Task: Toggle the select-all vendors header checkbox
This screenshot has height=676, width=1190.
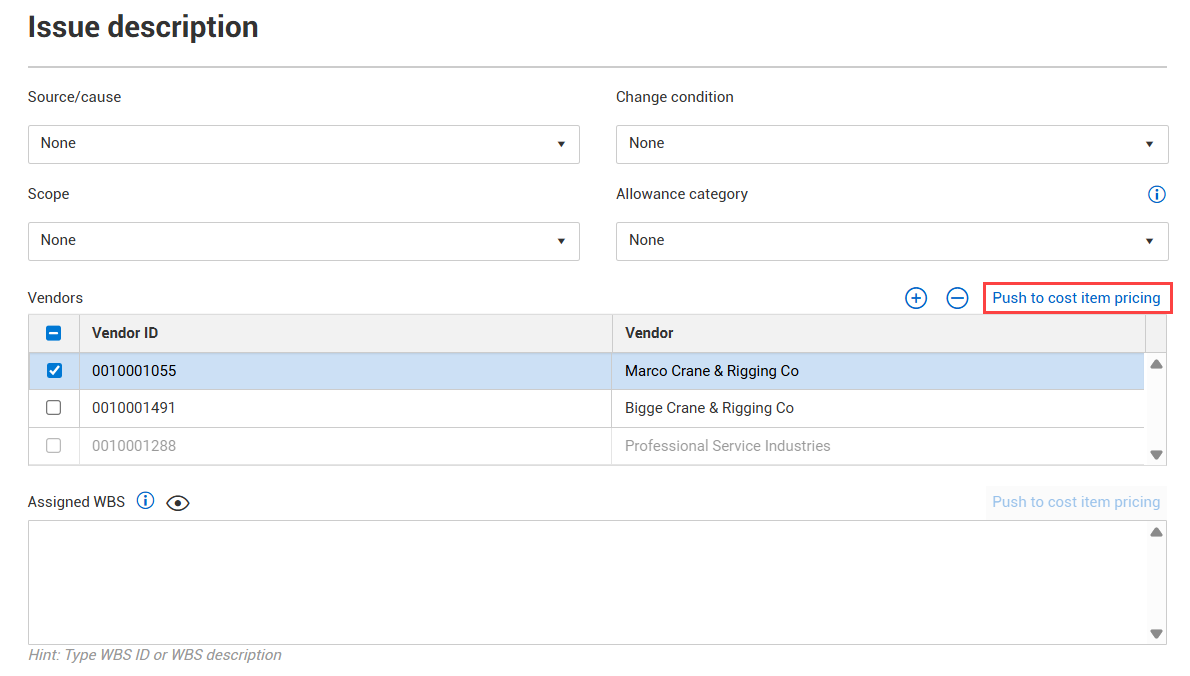Action: pos(54,333)
